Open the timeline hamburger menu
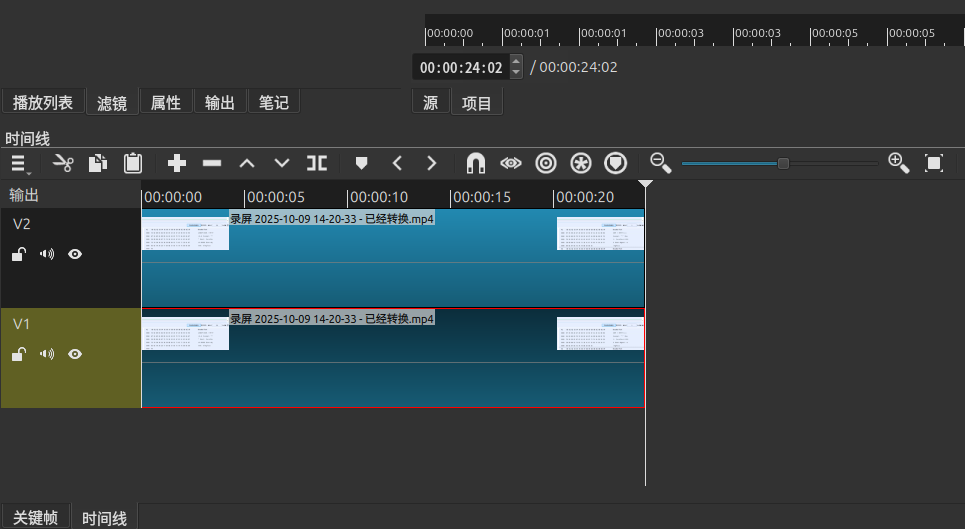Image resolution: width=965 pixels, height=529 pixels. point(19,163)
